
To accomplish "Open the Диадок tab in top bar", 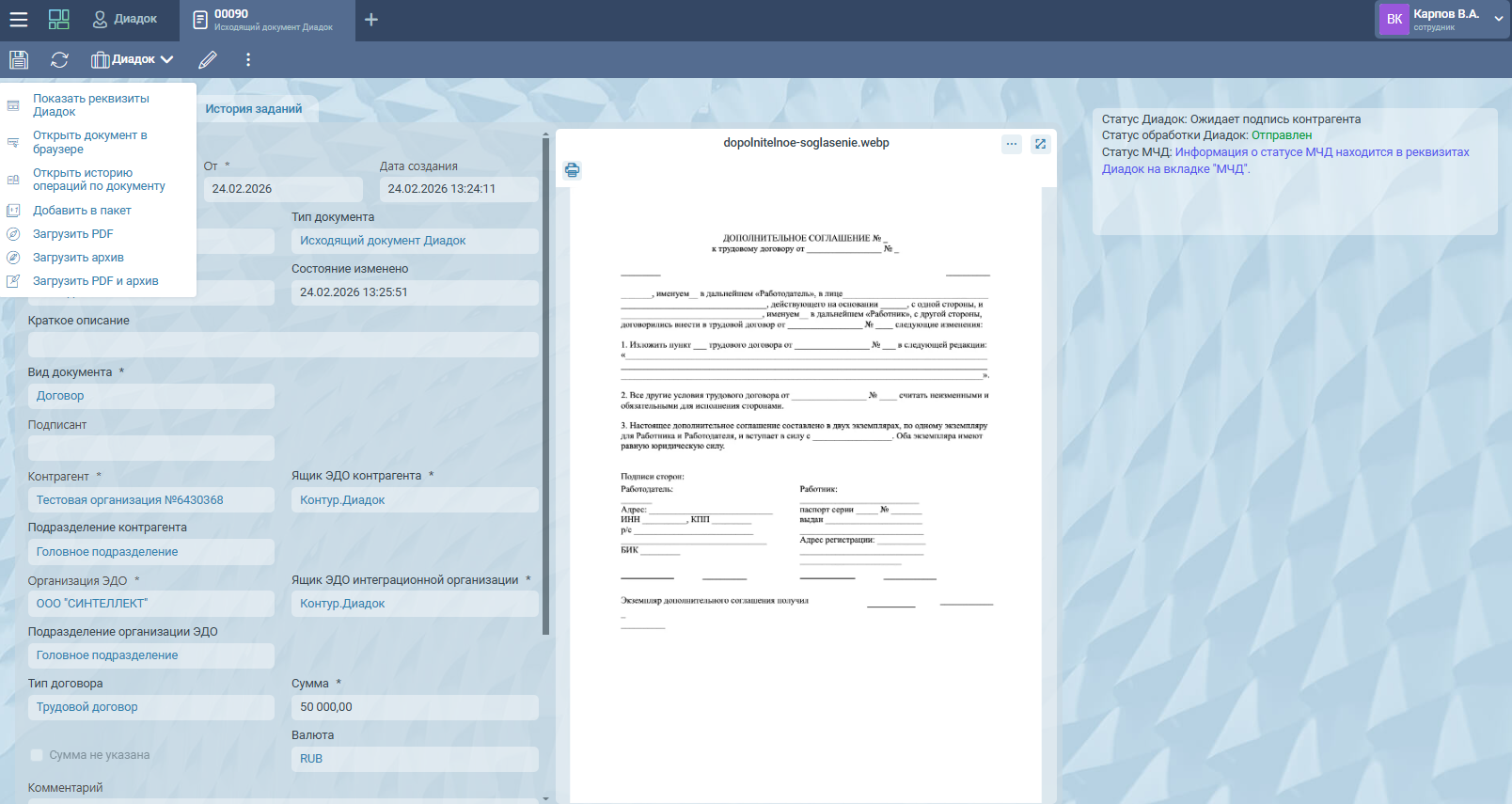I will pos(125,20).
